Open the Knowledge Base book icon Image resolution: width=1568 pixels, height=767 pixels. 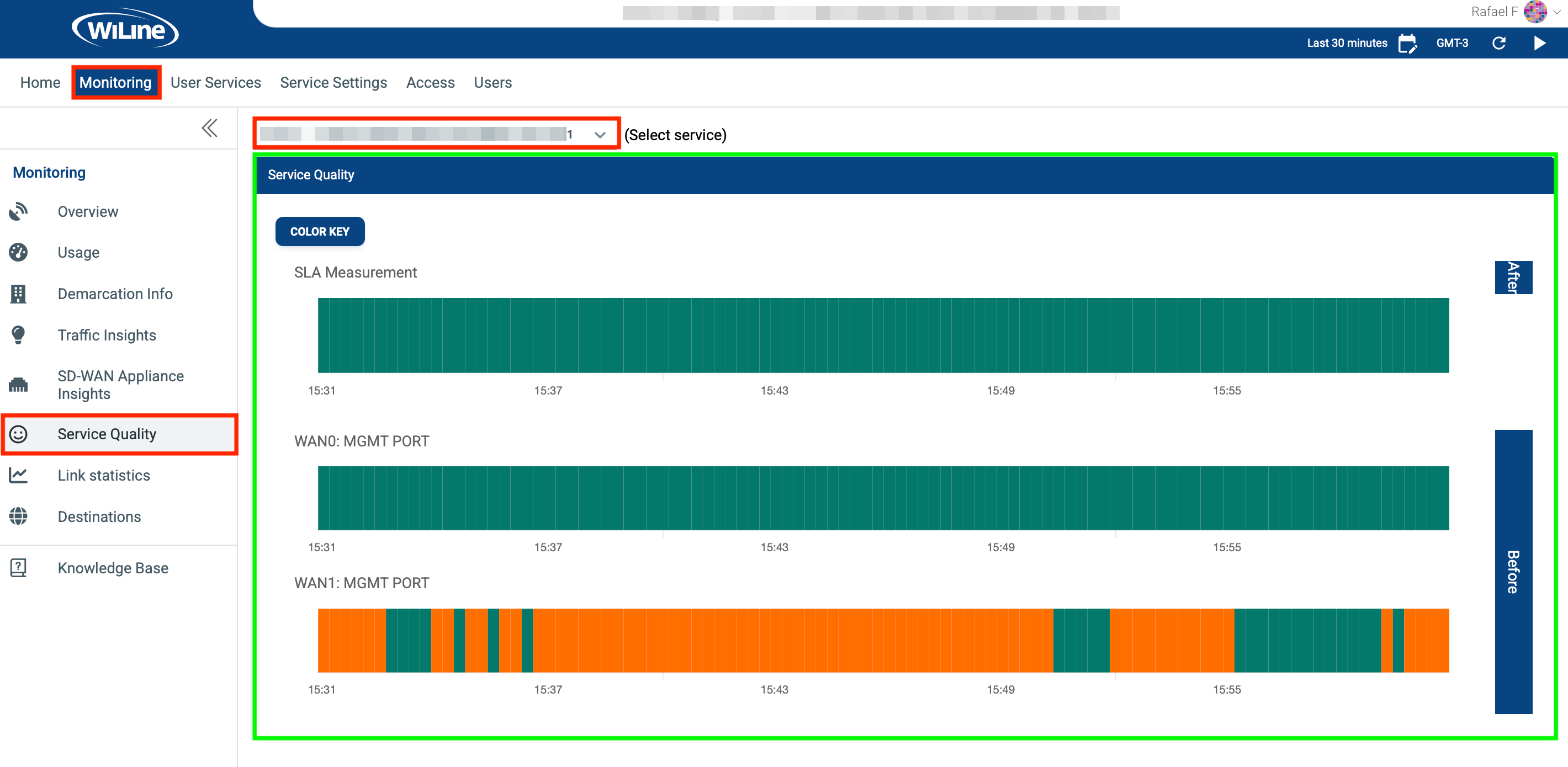[x=19, y=567]
